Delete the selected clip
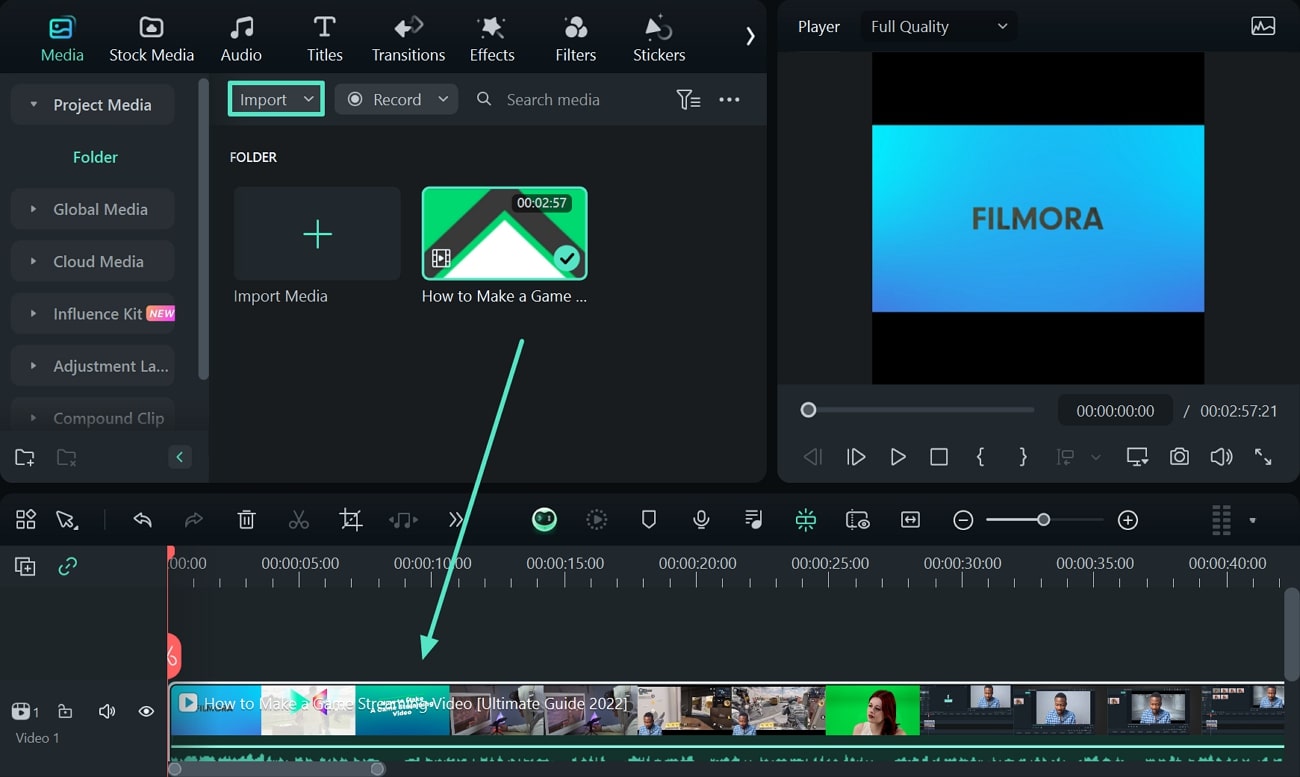This screenshot has width=1300, height=777. click(x=246, y=519)
